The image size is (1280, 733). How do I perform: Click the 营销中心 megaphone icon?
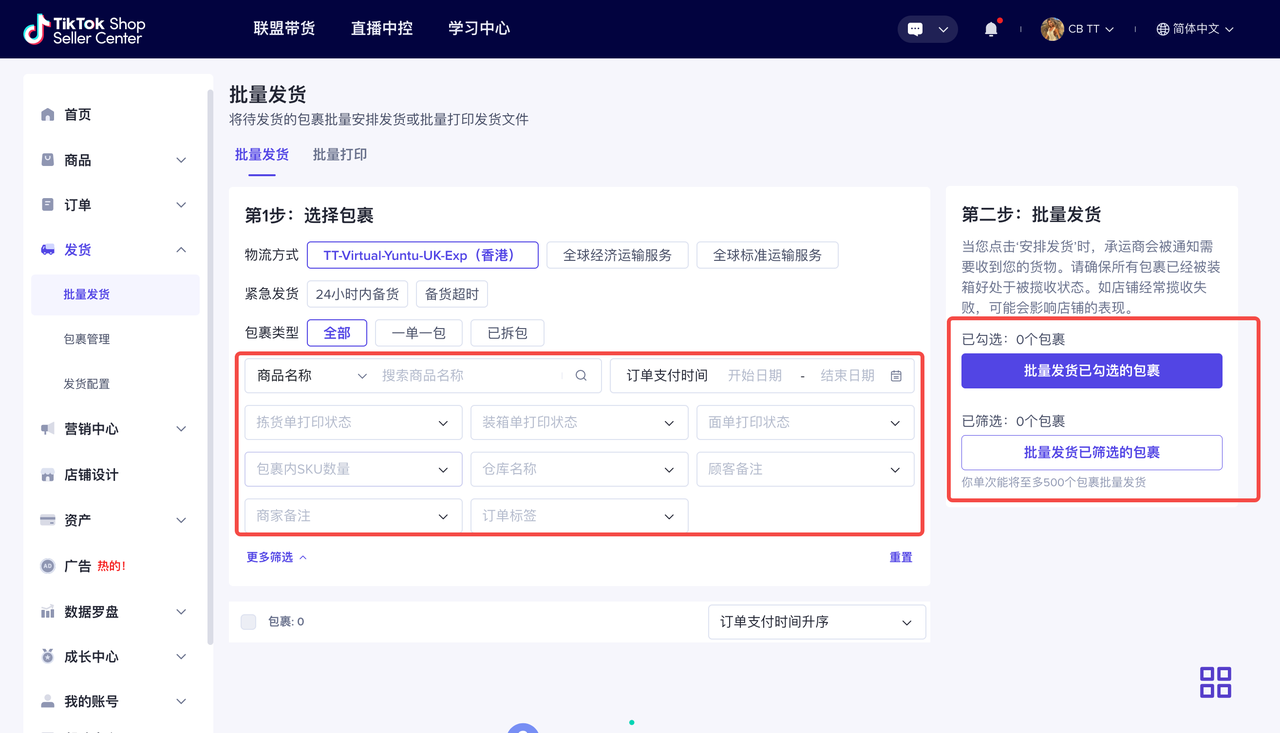tap(47, 429)
